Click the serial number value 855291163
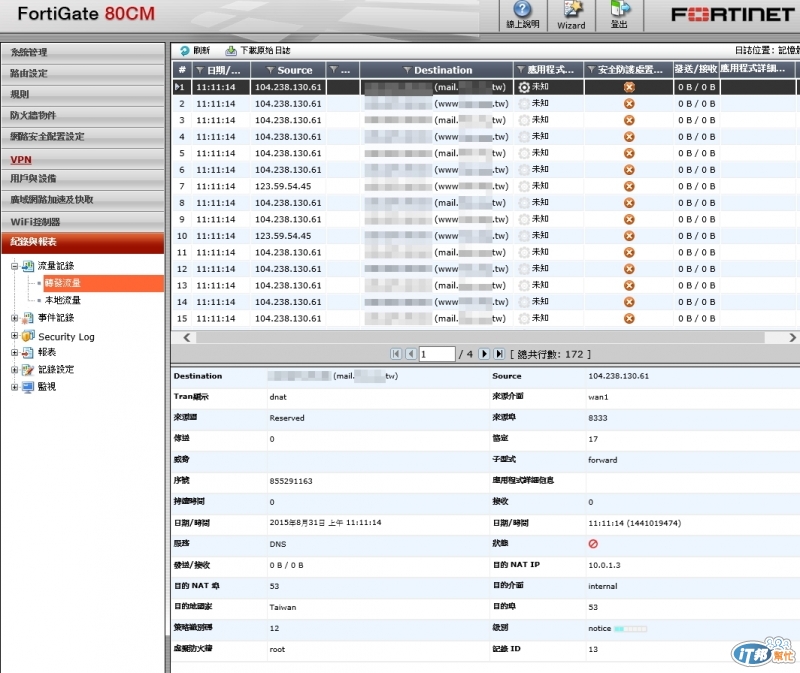Viewport: 800px width, 673px height. (291, 481)
